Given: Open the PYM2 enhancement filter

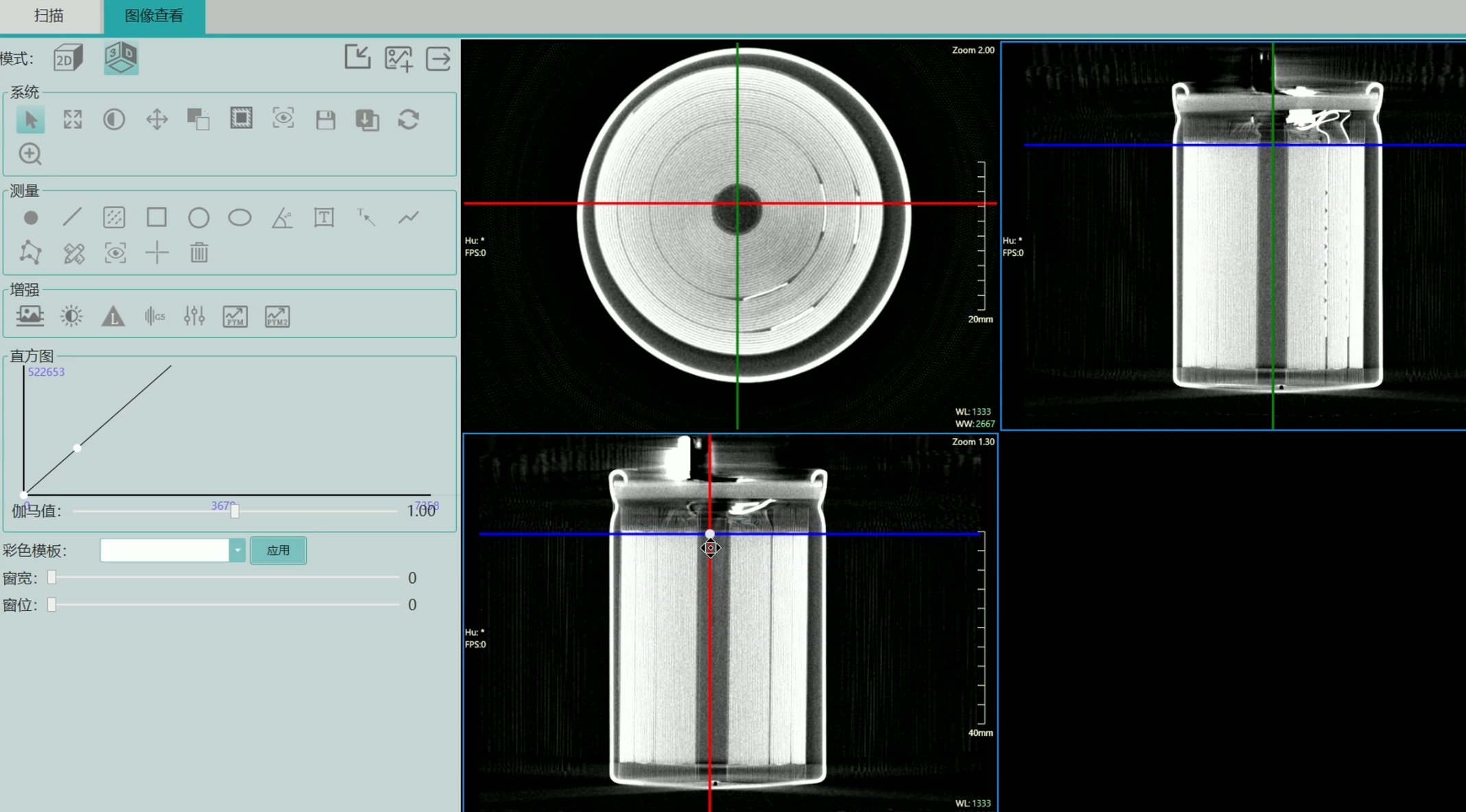Looking at the screenshot, I should click(277, 316).
